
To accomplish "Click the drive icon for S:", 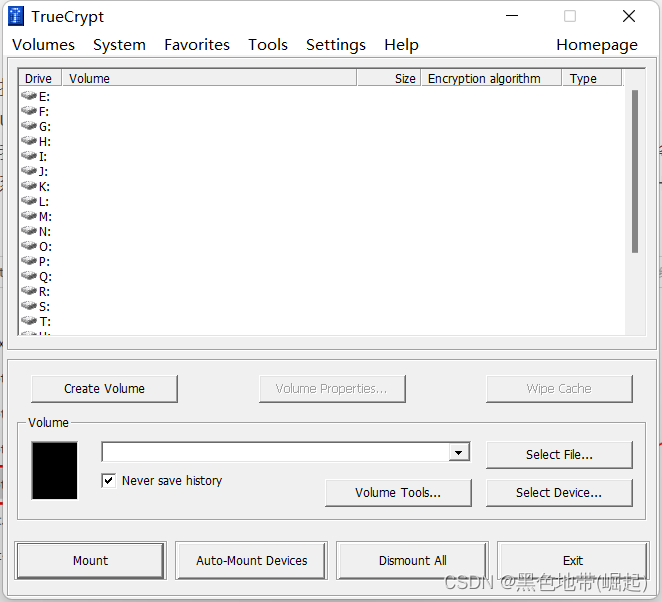I will [x=29, y=306].
